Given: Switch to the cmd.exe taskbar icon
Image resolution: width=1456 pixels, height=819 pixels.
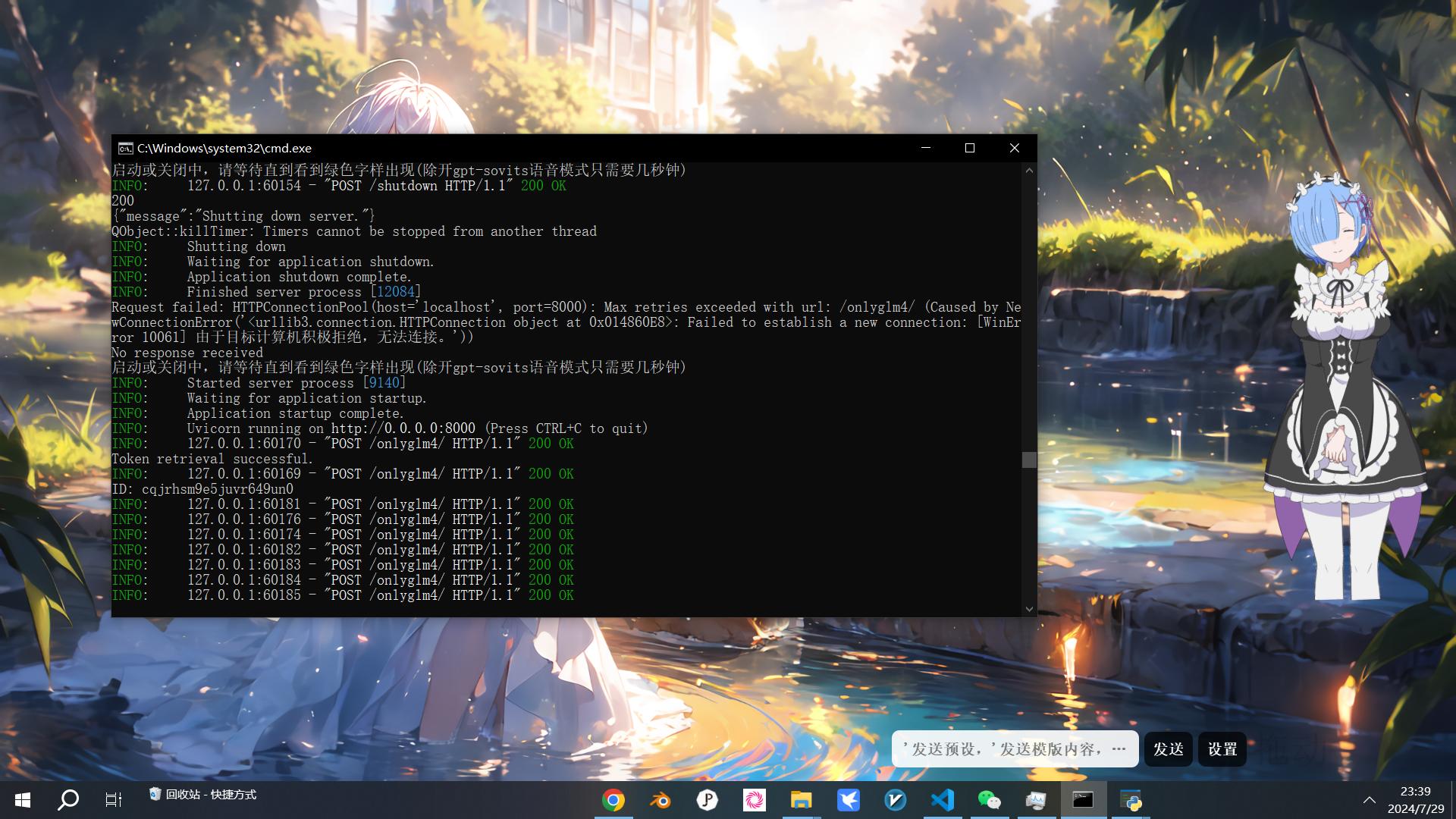Looking at the screenshot, I should (1084, 800).
